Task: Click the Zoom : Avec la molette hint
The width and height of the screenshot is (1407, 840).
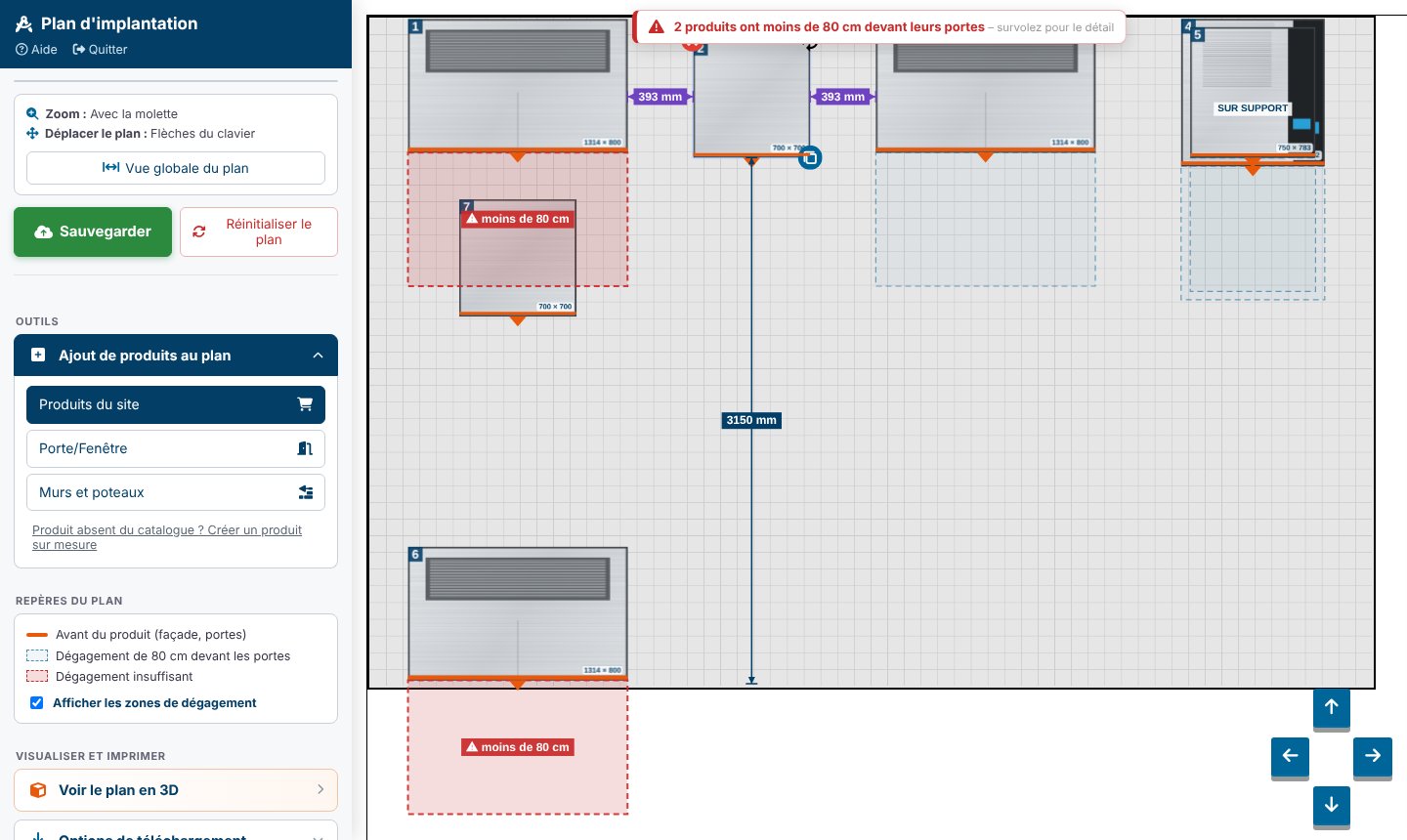Action: coord(102,114)
